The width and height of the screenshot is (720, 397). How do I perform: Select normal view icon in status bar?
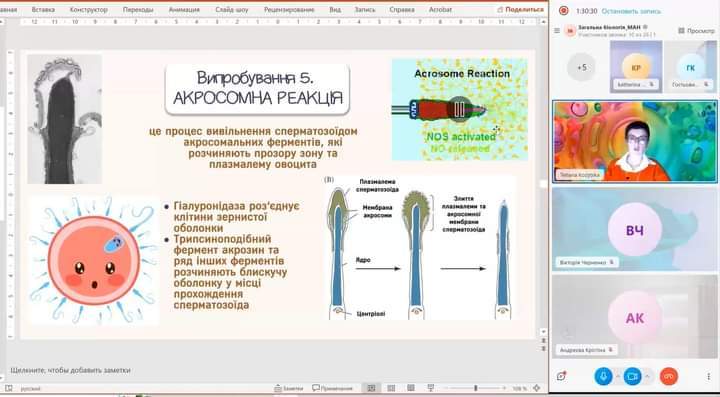tap(371, 388)
